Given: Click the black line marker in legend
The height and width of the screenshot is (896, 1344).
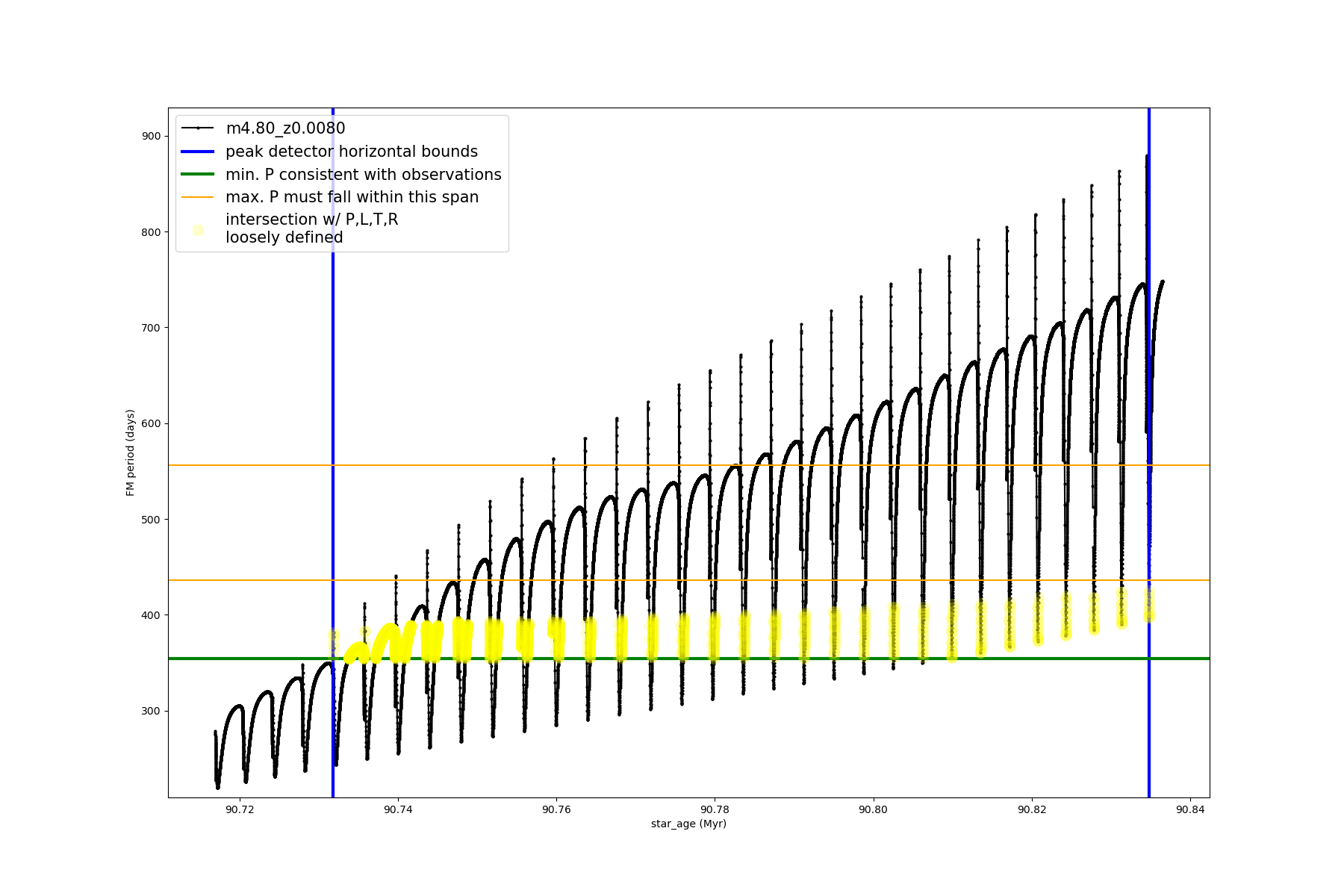Looking at the screenshot, I should coord(198,128).
